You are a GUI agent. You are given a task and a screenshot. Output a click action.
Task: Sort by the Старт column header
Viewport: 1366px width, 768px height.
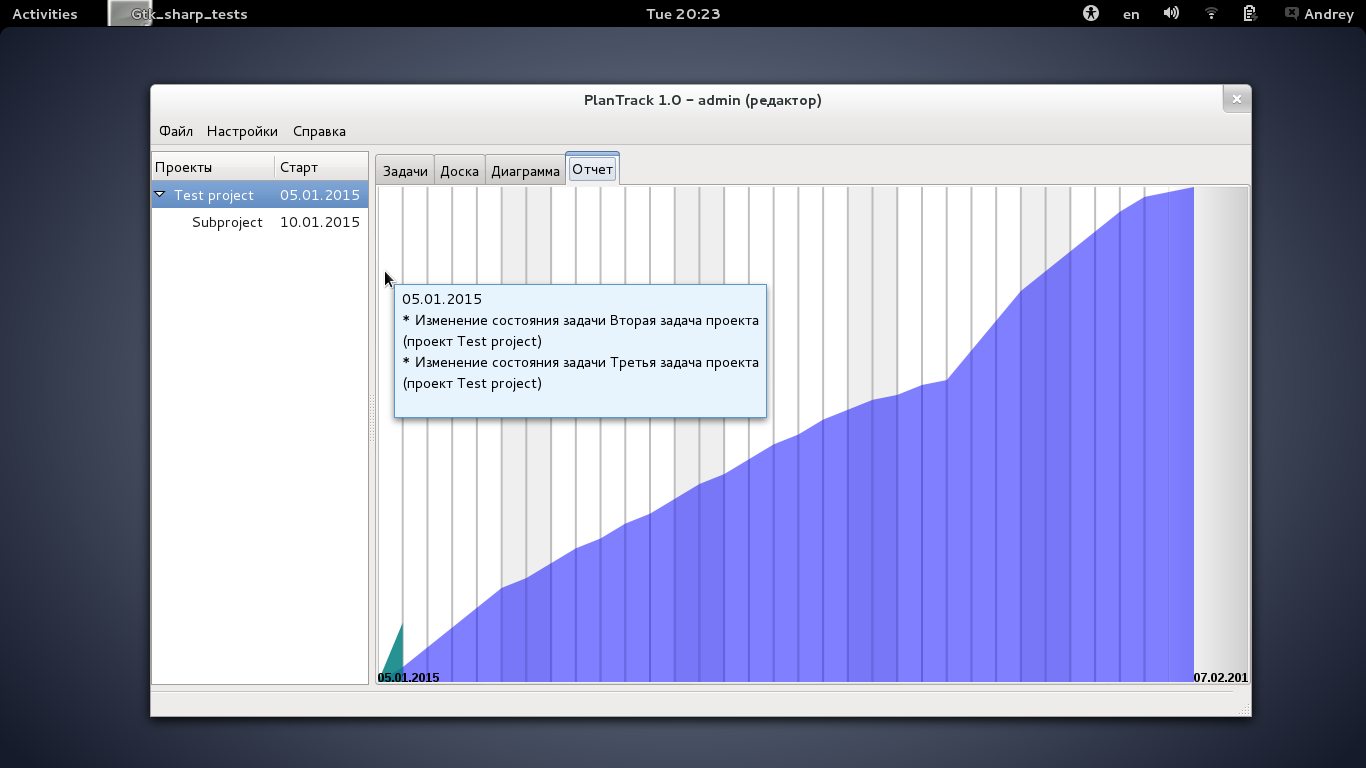tap(321, 167)
